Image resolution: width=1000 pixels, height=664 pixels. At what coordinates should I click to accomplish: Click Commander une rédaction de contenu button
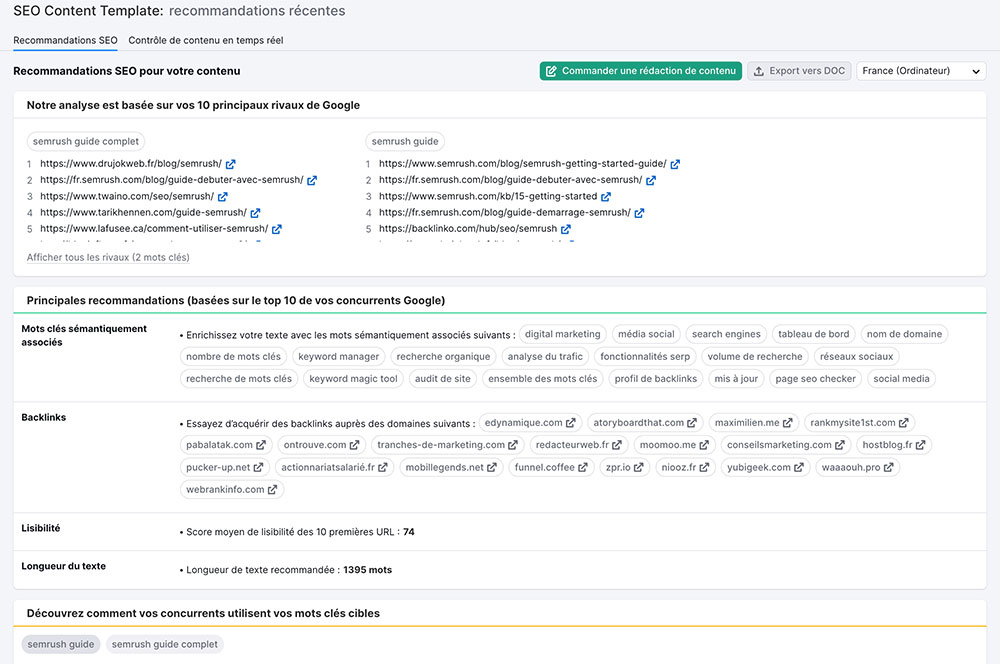pyautogui.click(x=641, y=71)
